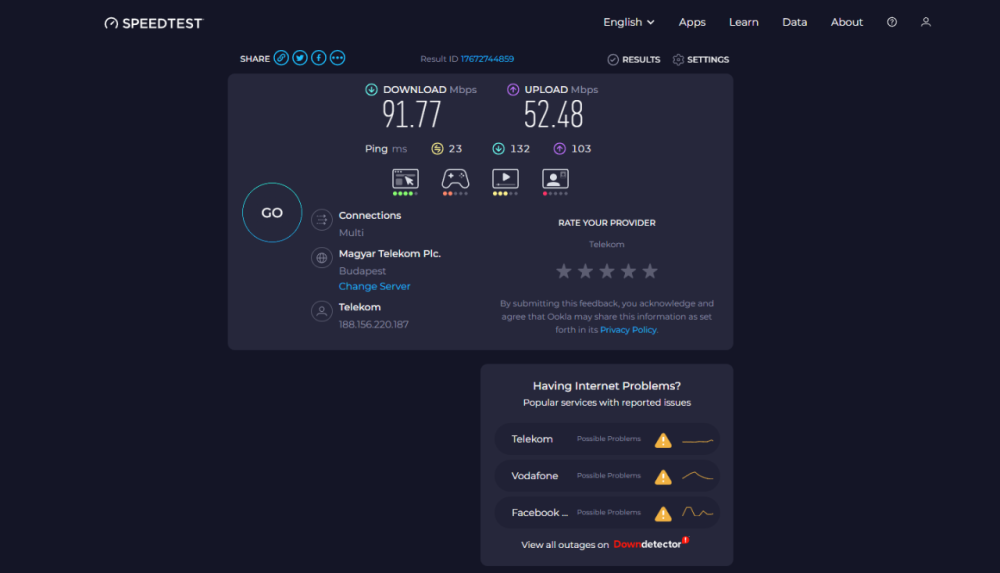The height and width of the screenshot is (573, 1000).
Task: Open the Vodafone possible problems row
Action: point(607,476)
